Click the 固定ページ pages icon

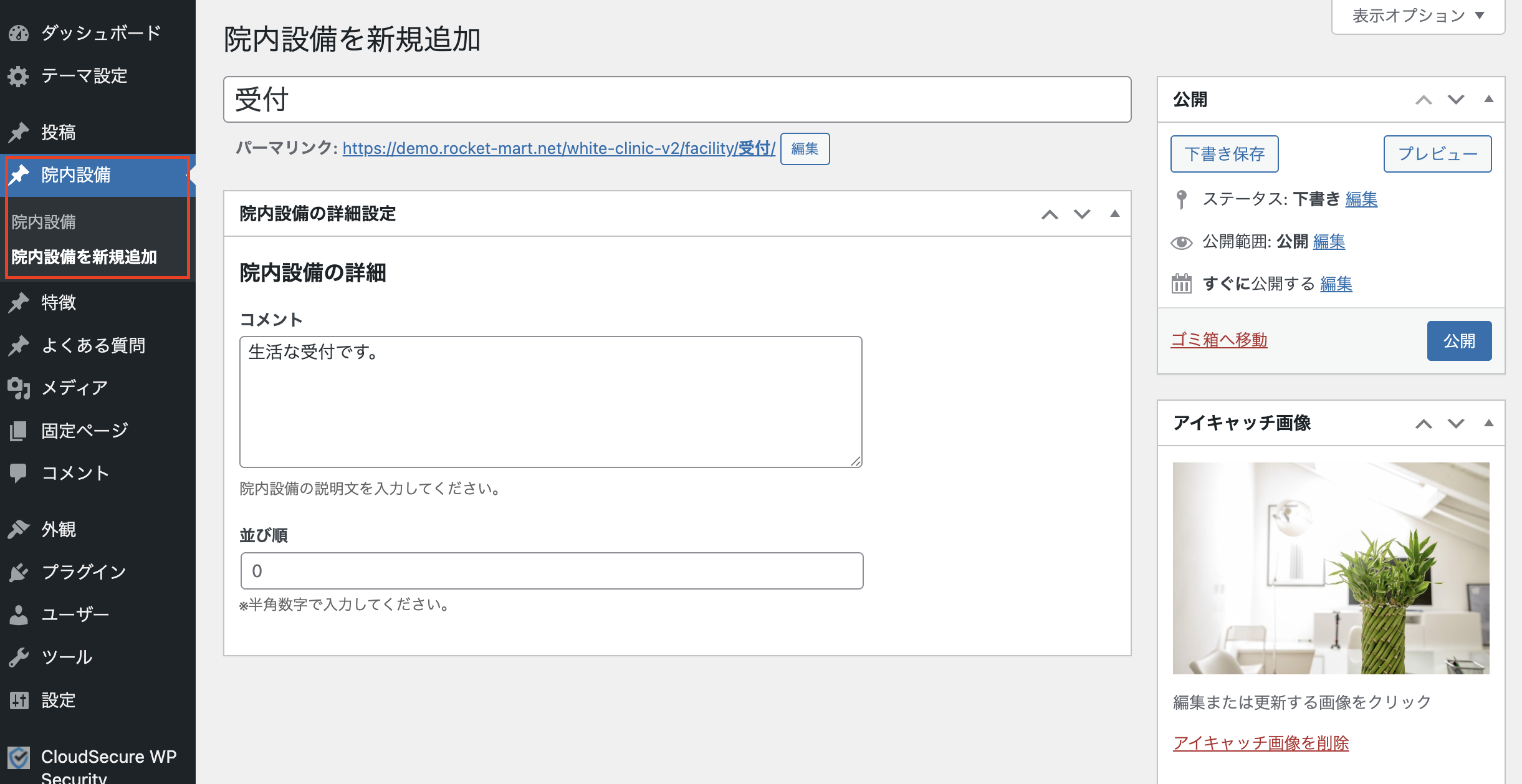tap(19, 431)
